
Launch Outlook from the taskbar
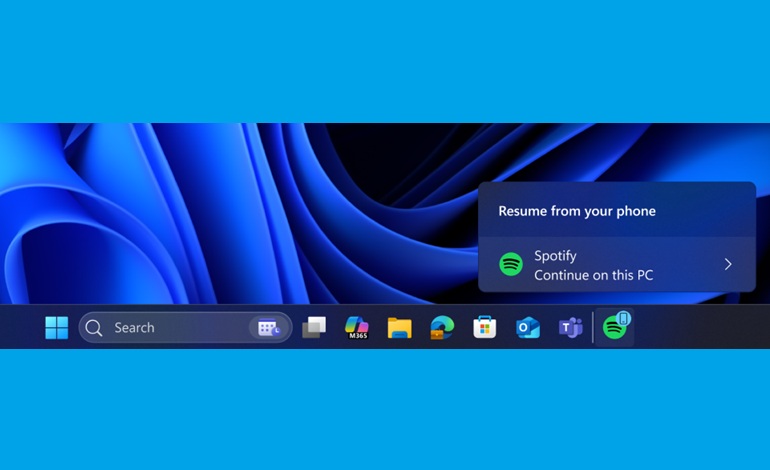[528, 328]
